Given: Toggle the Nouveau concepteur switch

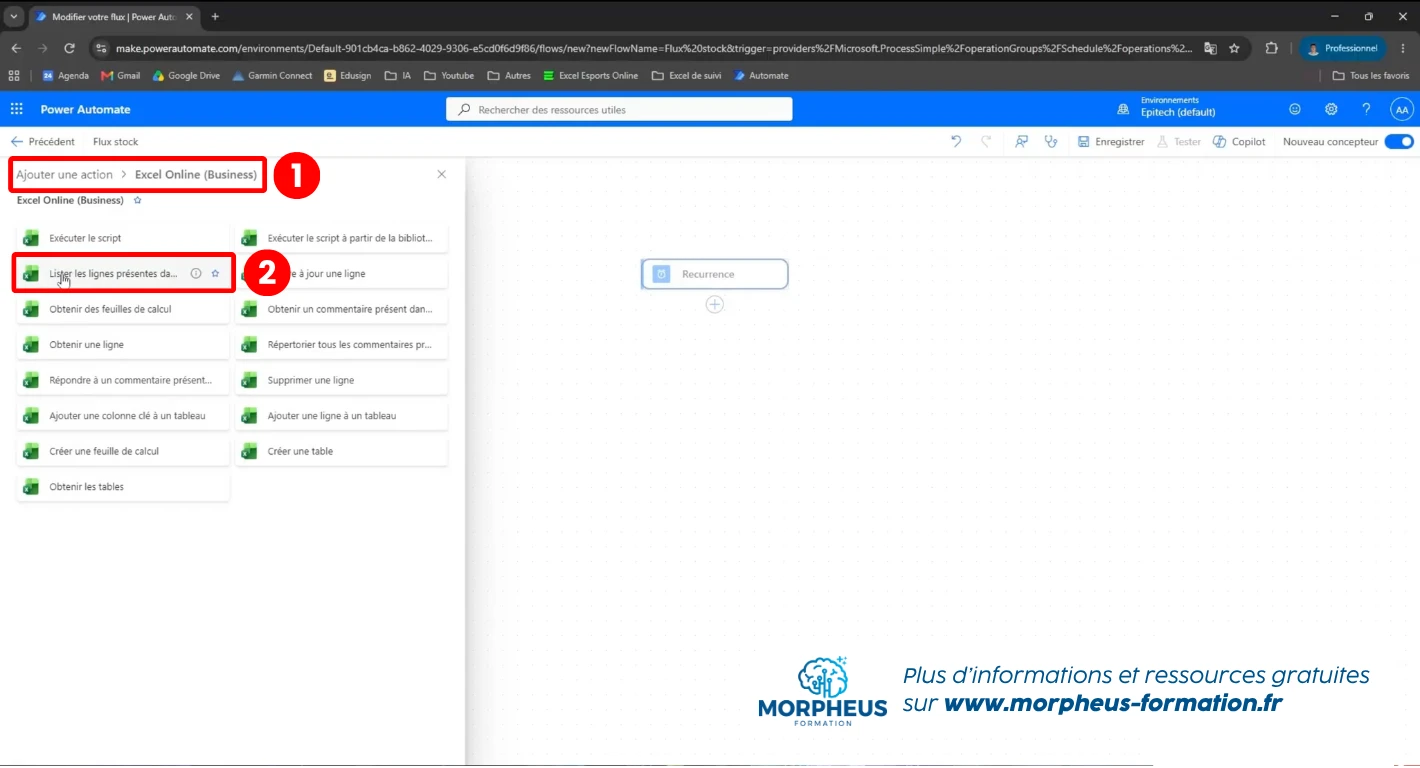Looking at the screenshot, I should pyautogui.click(x=1399, y=142).
